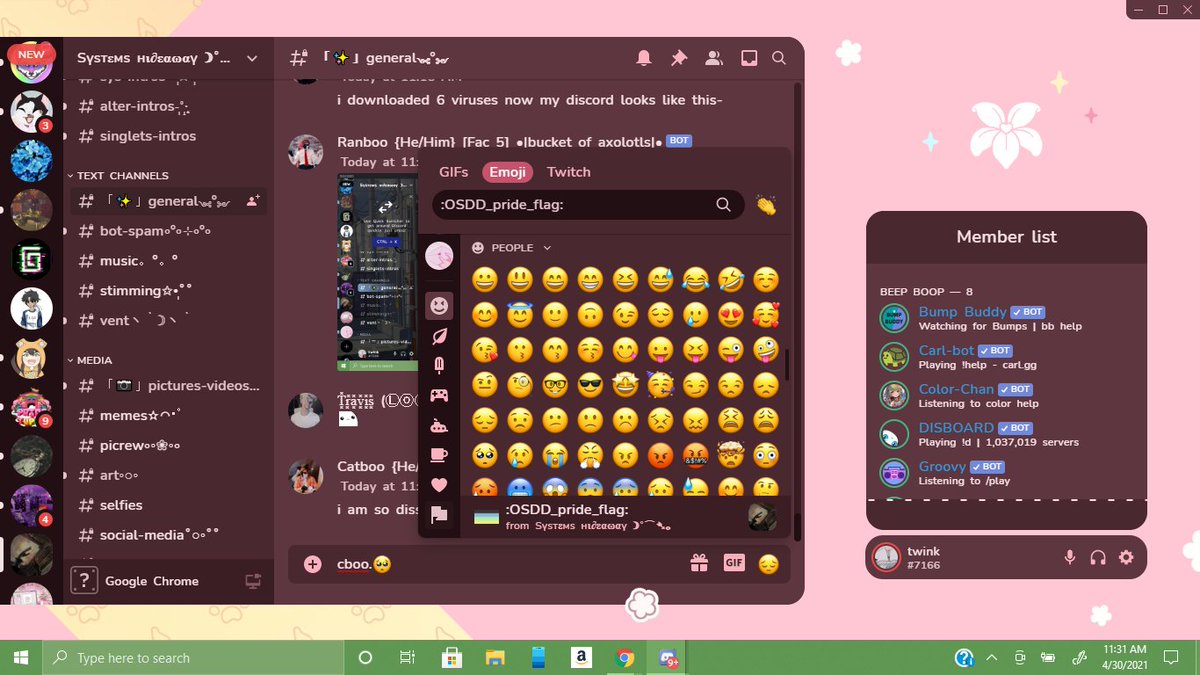Toggle emoji picker face in message bar
1200x675 pixels.
[768, 564]
